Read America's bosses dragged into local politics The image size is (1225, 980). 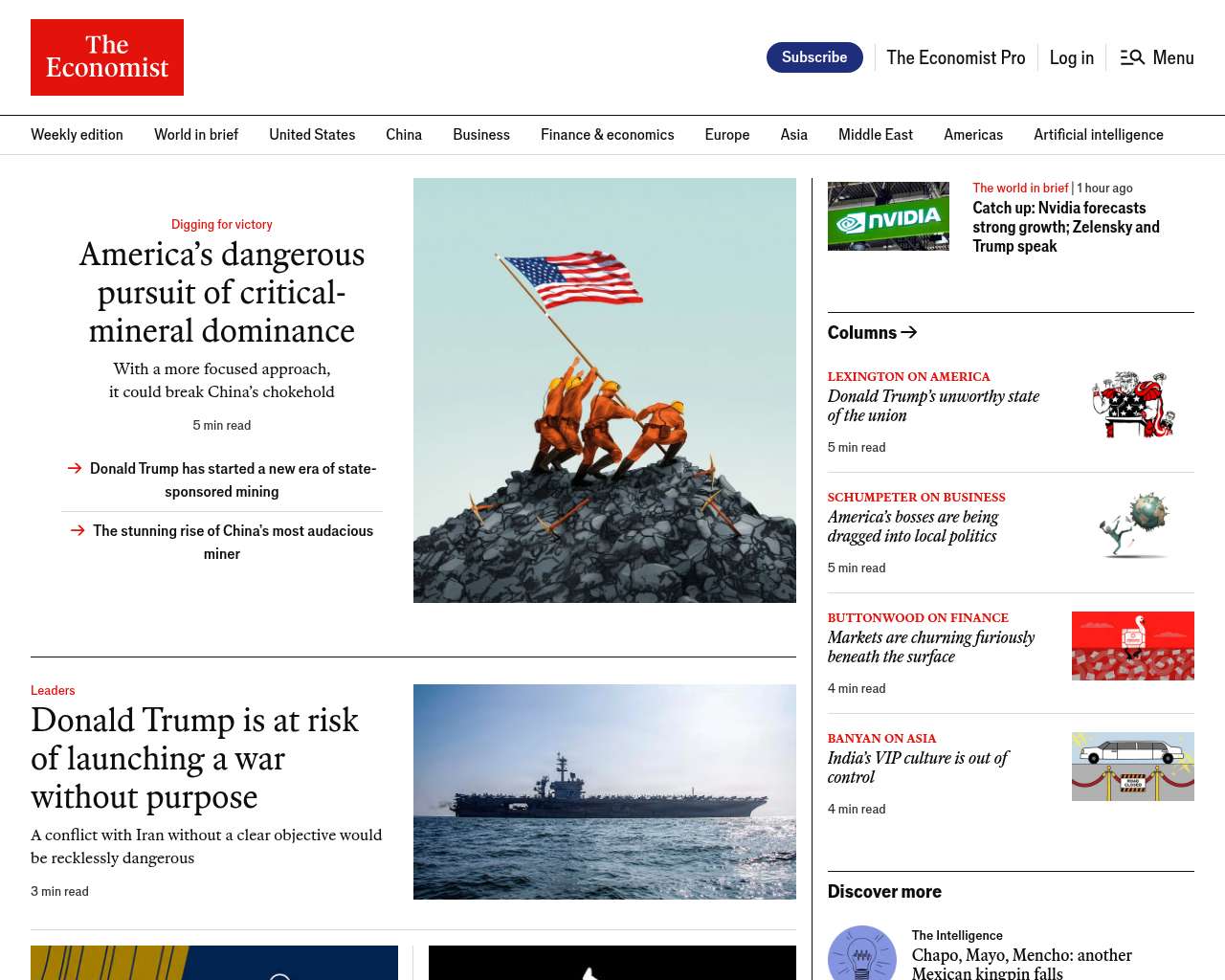(913, 526)
